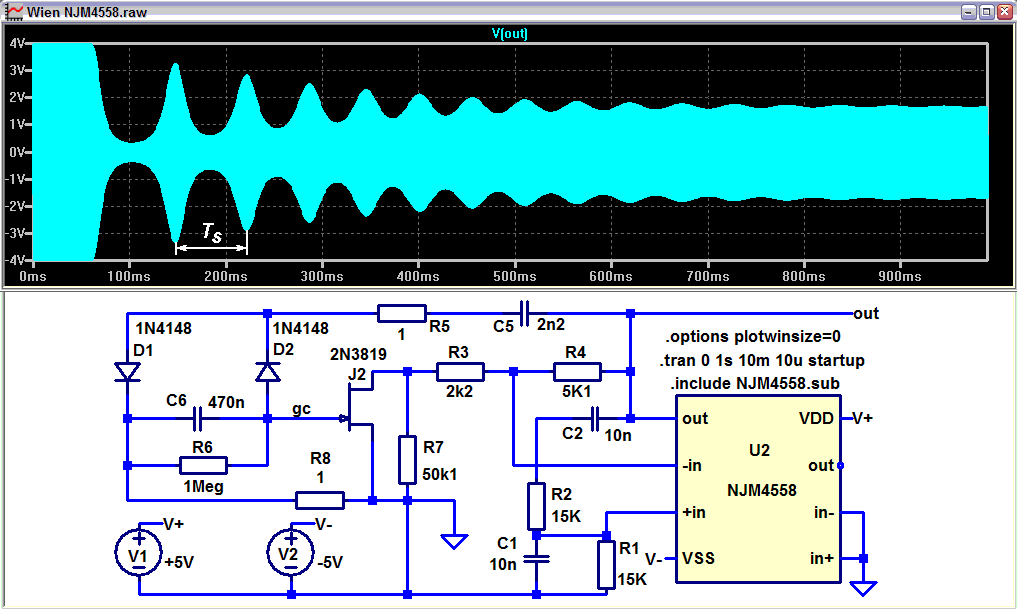Click the -in pin label on U2

point(692,465)
